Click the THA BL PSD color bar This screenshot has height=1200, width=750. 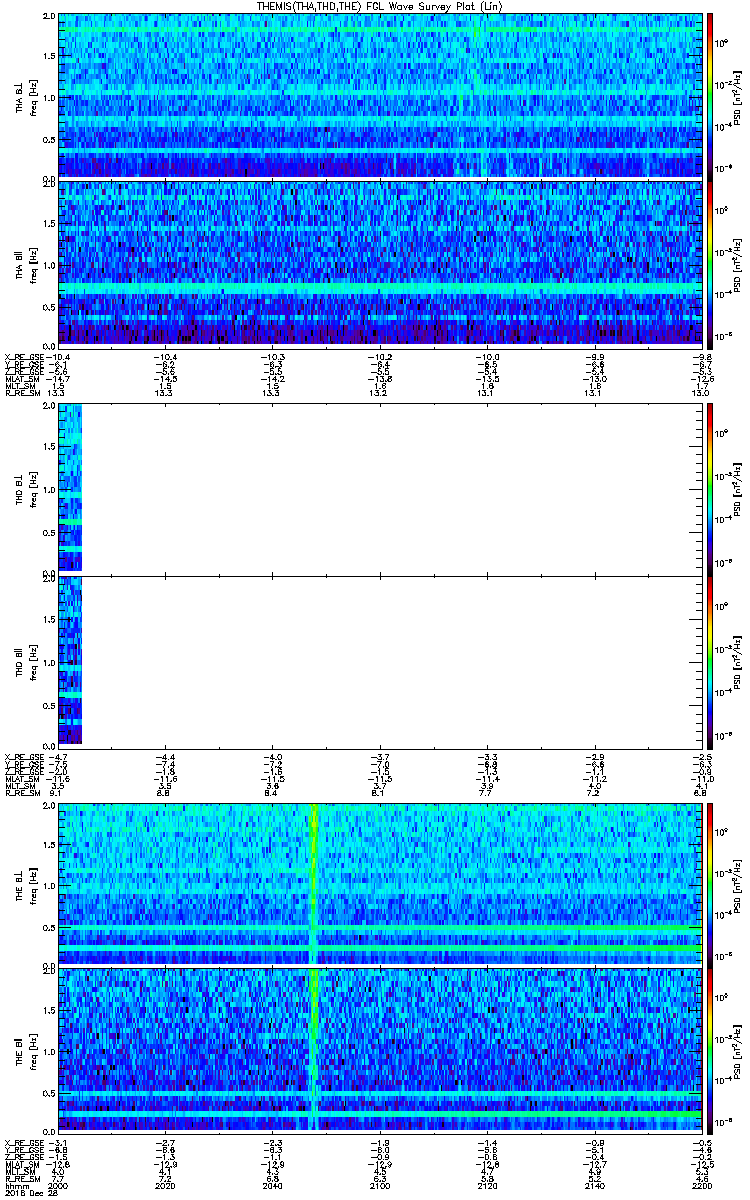point(710,96)
